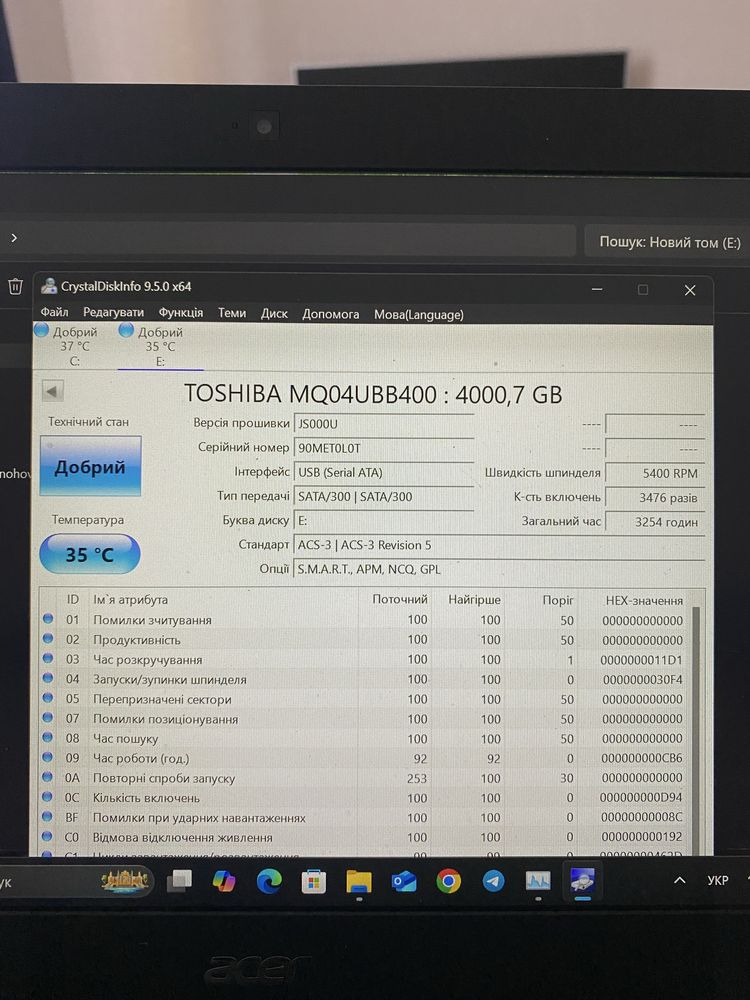Open Microsoft Store from the taskbar
The image size is (750, 1000).
(x=314, y=882)
